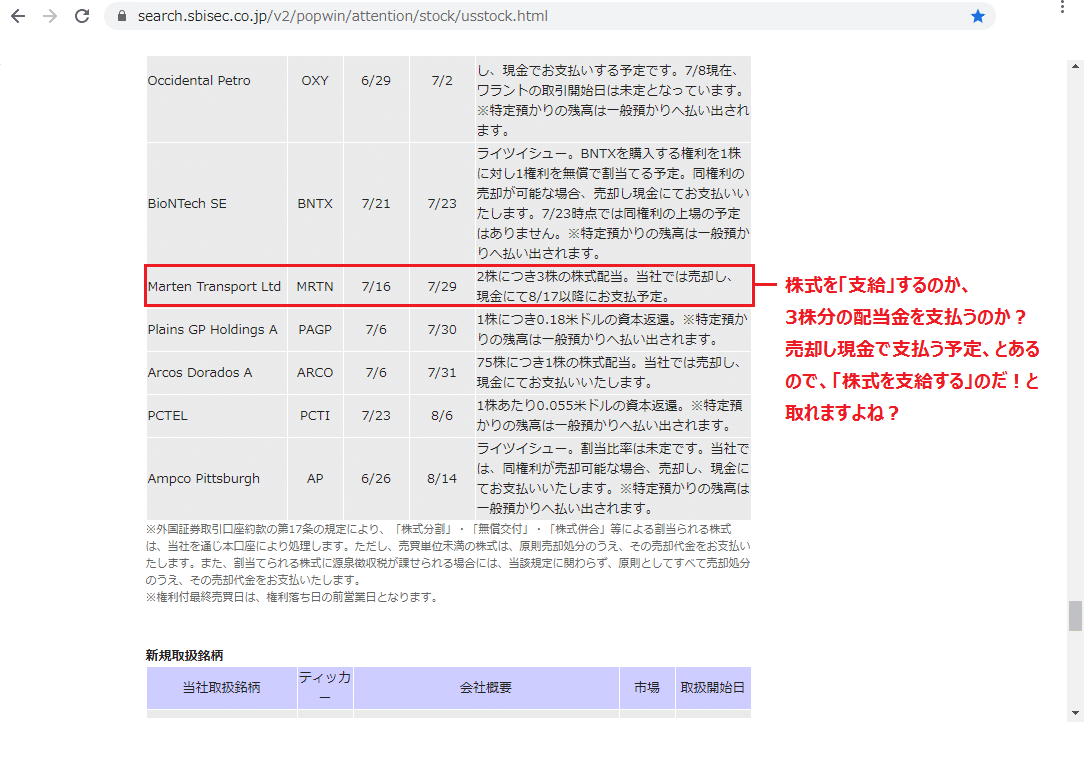
Task: Click the 8/14 date in AP row
Action: (x=442, y=479)
